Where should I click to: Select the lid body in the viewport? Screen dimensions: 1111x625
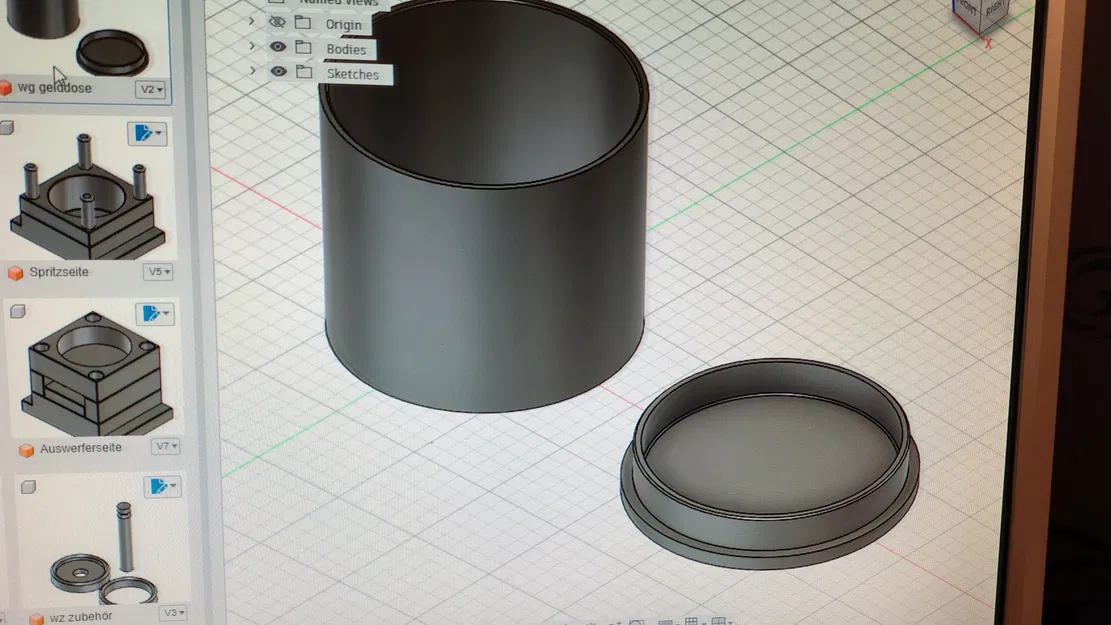[x=769, y=464]
